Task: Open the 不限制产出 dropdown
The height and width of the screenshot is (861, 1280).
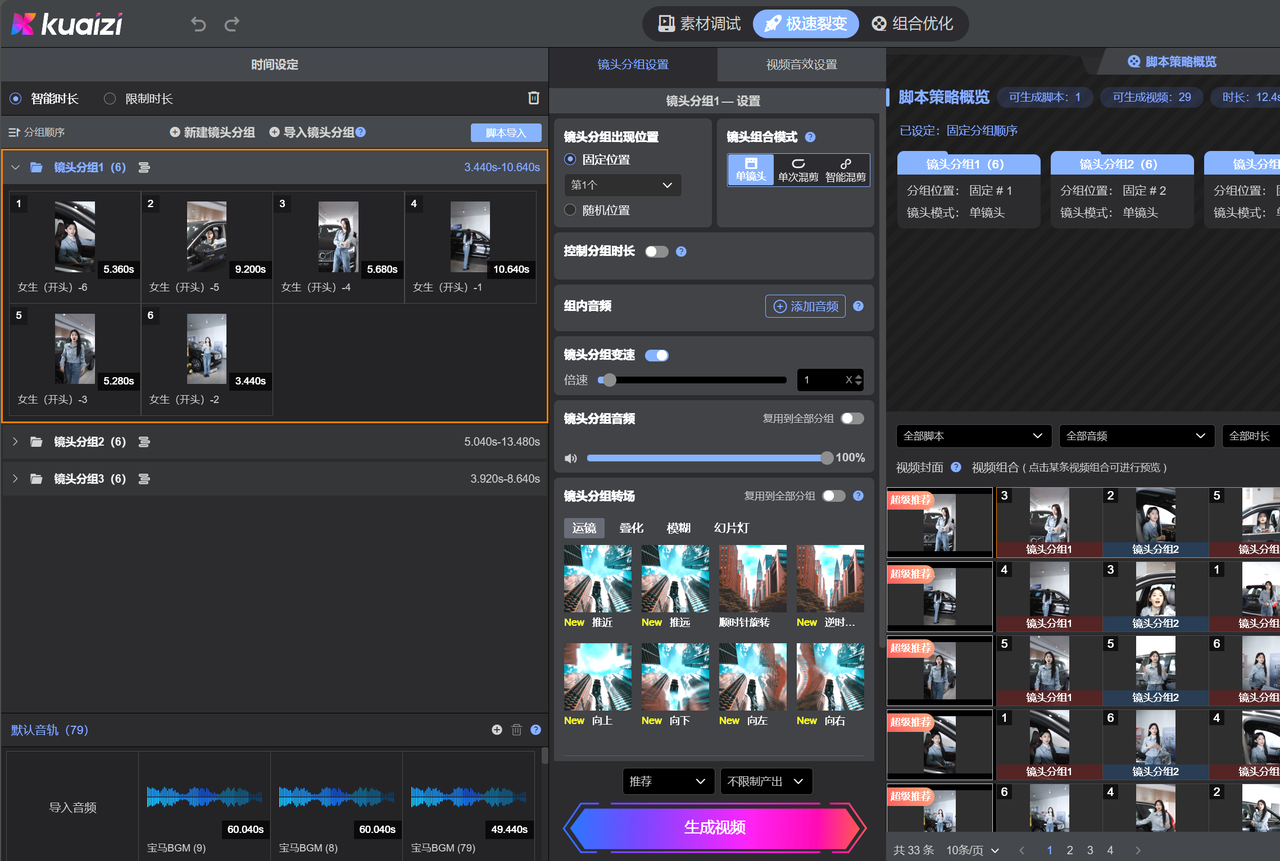Action: [x=766, y=781]
